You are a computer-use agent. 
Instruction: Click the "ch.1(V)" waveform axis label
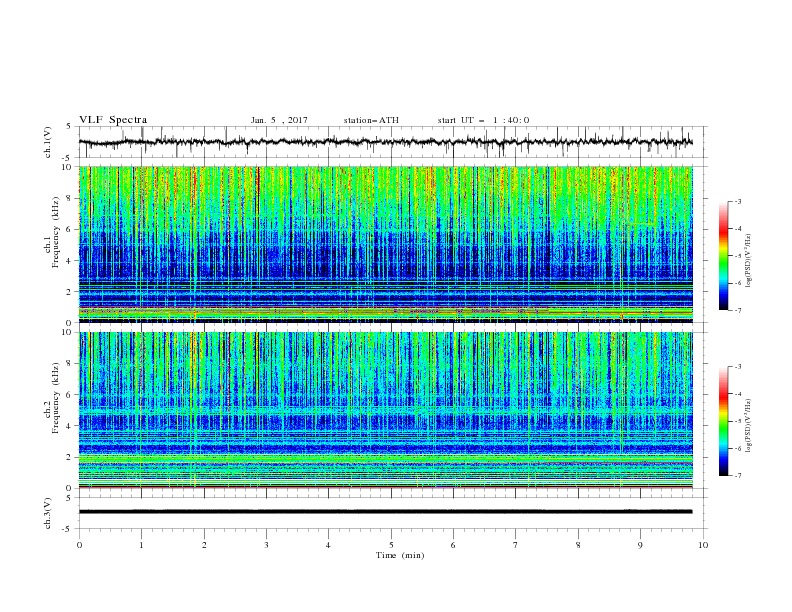coord(48,142)
